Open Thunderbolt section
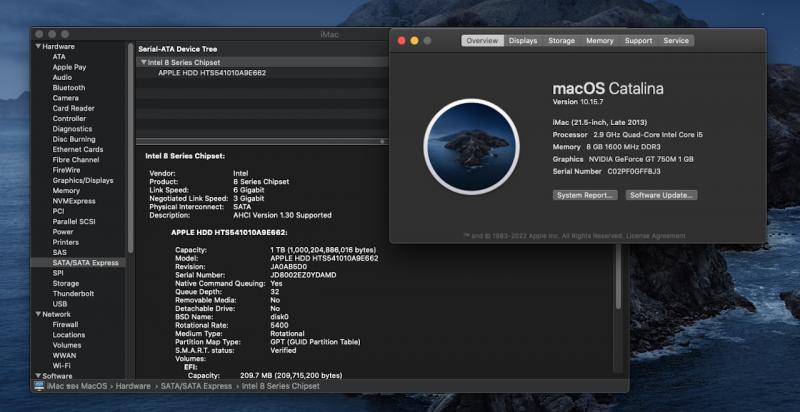This screenshot has height=412, width=800. [73, 294]
